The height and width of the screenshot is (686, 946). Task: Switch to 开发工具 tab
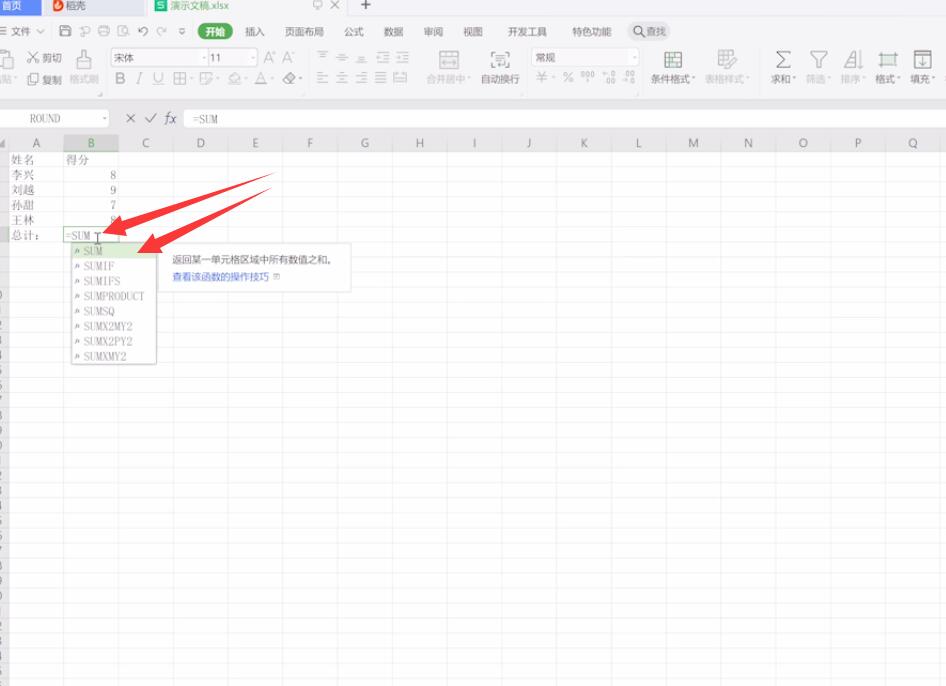[527, 31]
